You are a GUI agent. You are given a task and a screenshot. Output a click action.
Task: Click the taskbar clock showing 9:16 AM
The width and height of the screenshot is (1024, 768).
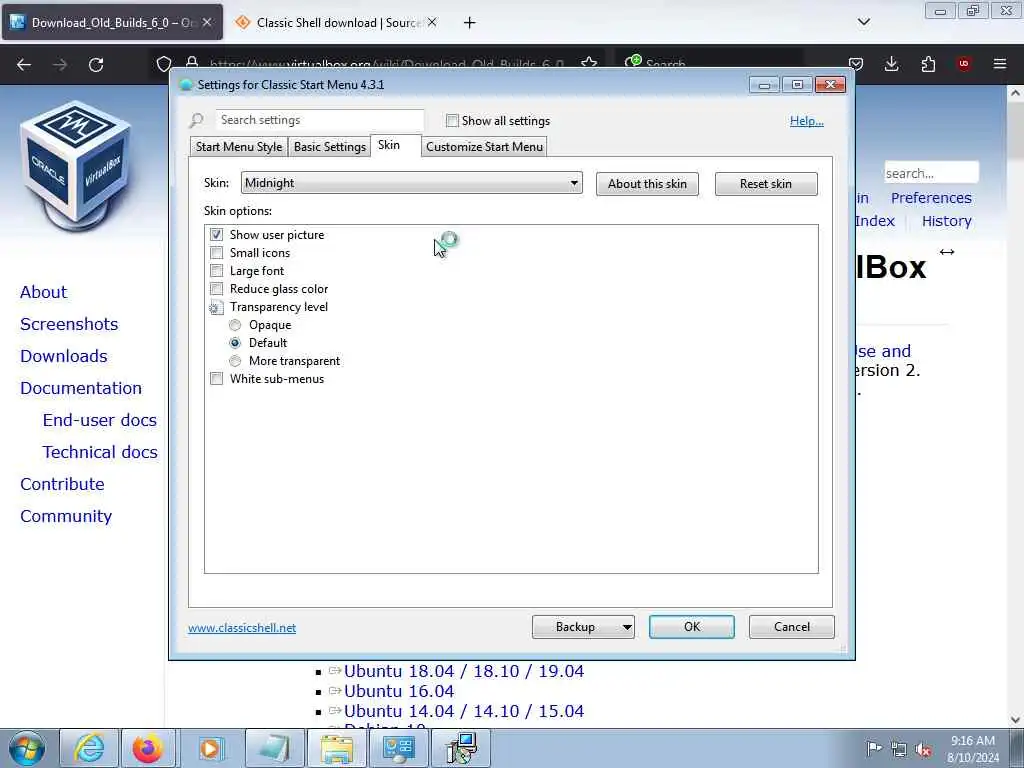tap(972, 749)
